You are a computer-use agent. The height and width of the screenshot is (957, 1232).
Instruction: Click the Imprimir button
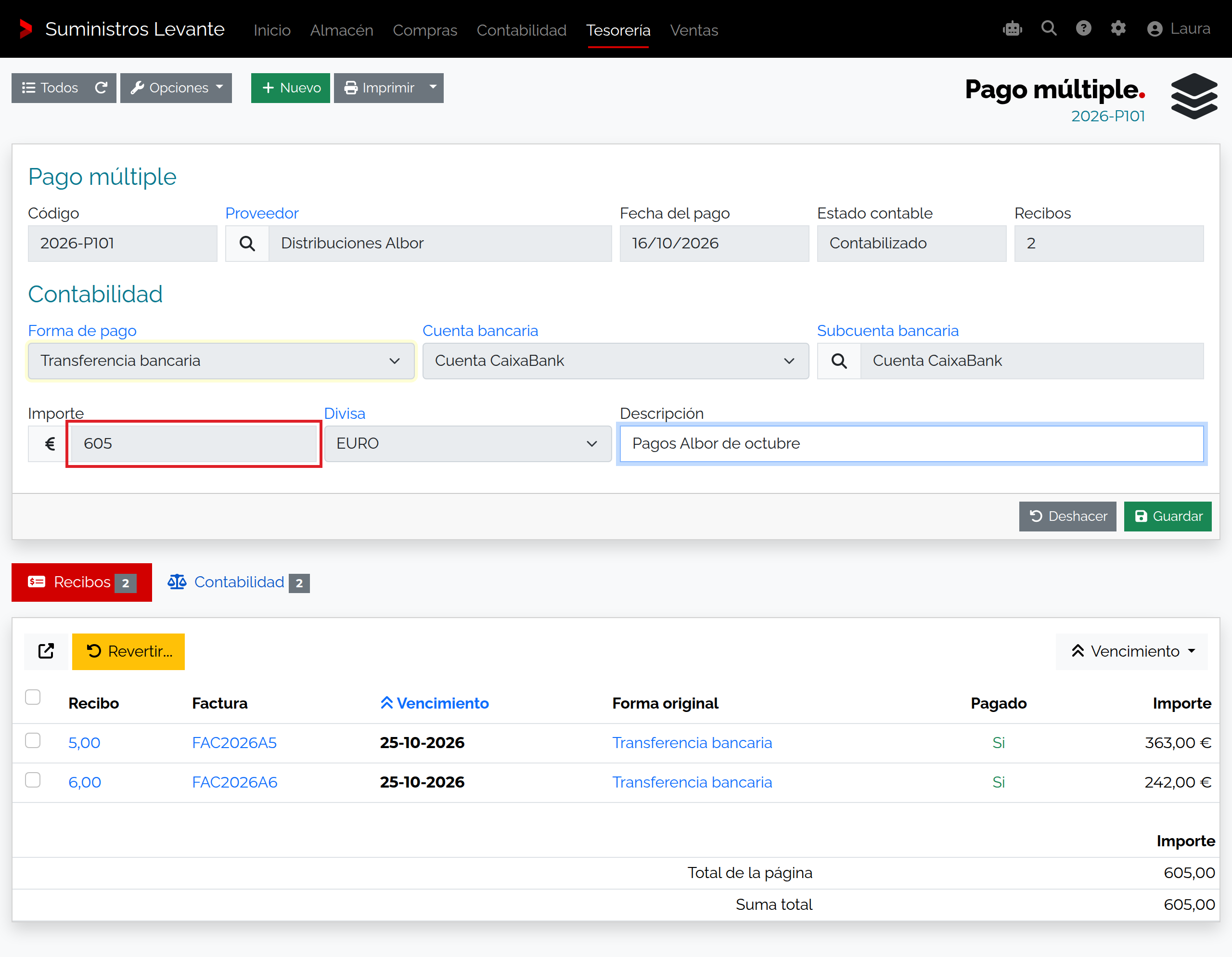click(379, 88)
